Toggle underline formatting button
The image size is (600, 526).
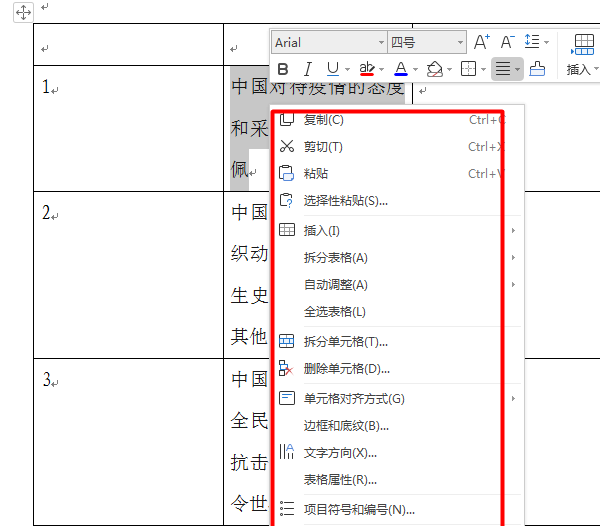[332, 69]
